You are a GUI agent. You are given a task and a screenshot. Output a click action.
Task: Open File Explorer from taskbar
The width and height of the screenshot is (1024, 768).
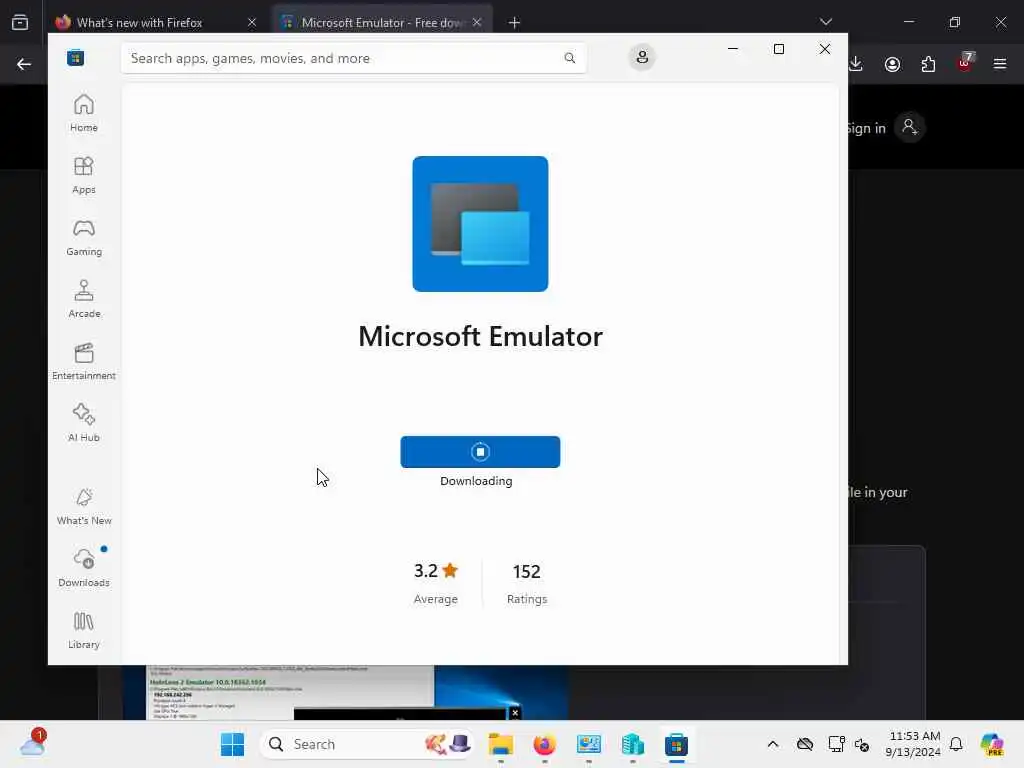point(501,744)
